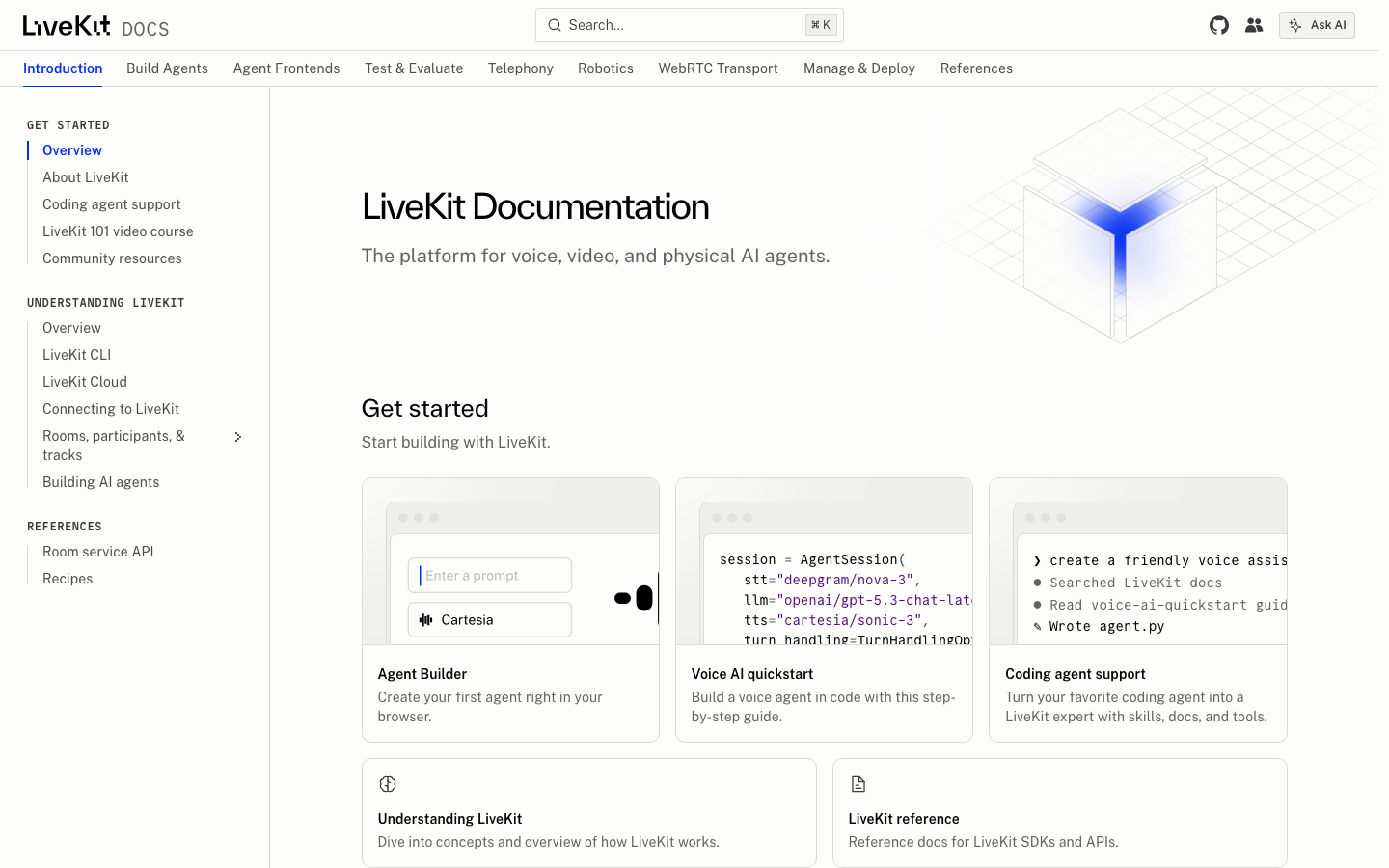Open Building AI agents page

(x=101, y=482)
